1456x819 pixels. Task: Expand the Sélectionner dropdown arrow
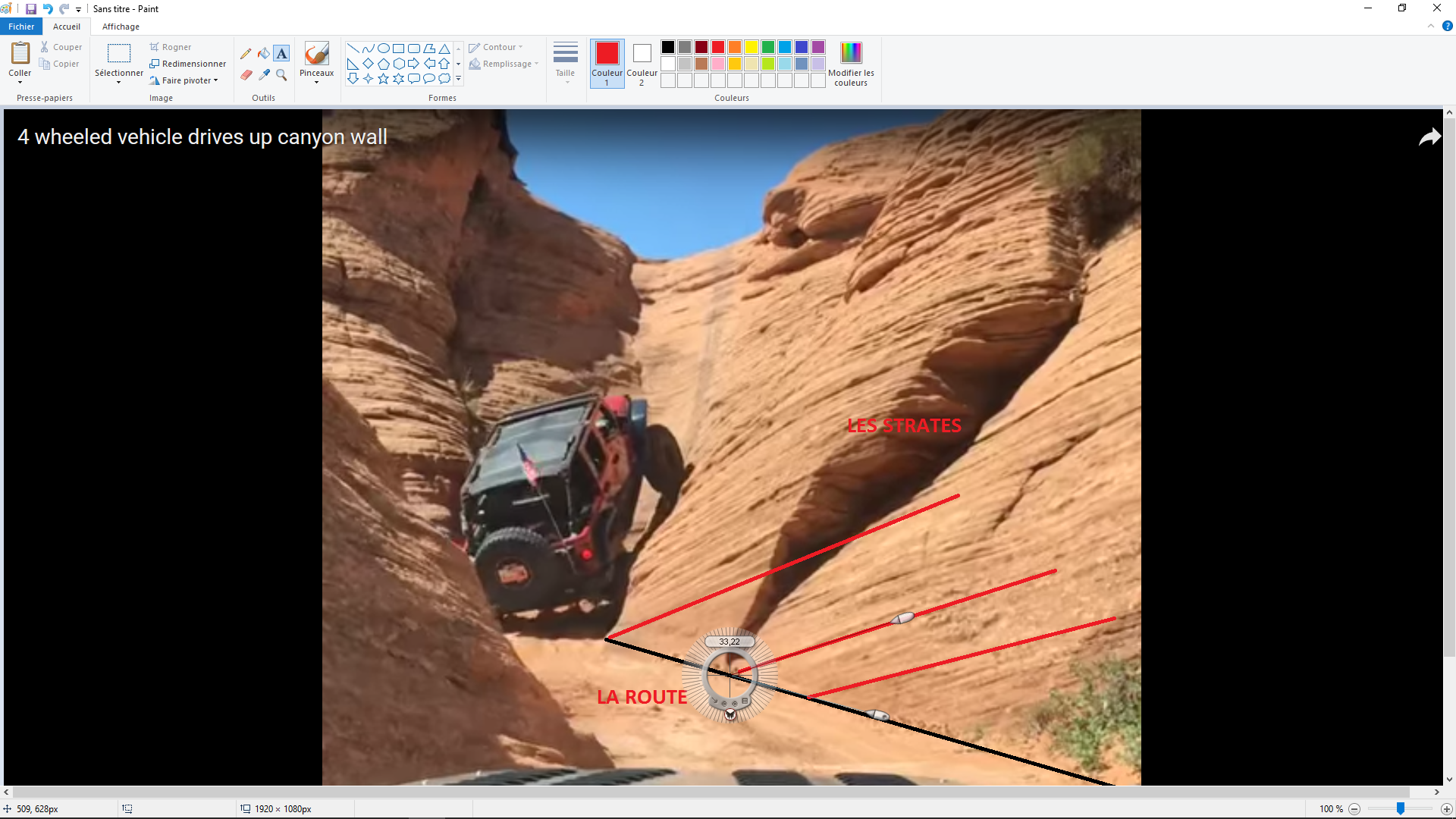tap(119, 82)
